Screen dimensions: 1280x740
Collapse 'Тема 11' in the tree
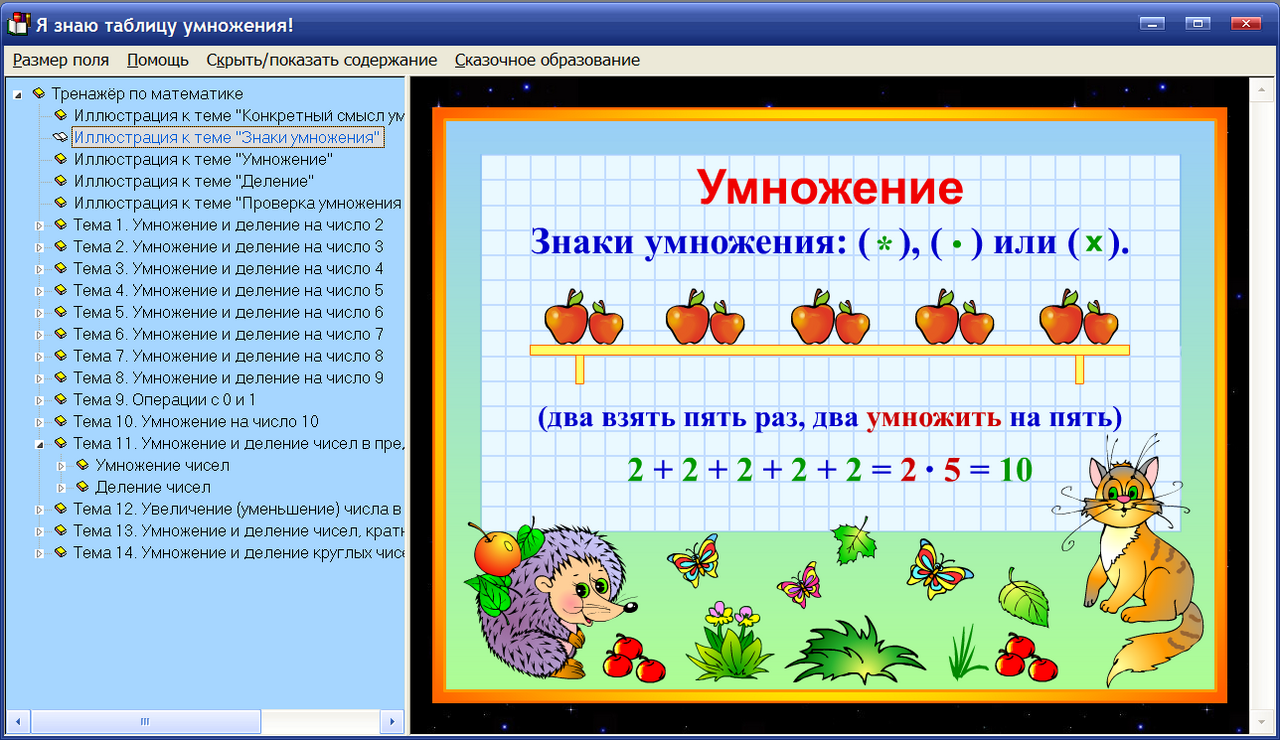coord(39,444)
